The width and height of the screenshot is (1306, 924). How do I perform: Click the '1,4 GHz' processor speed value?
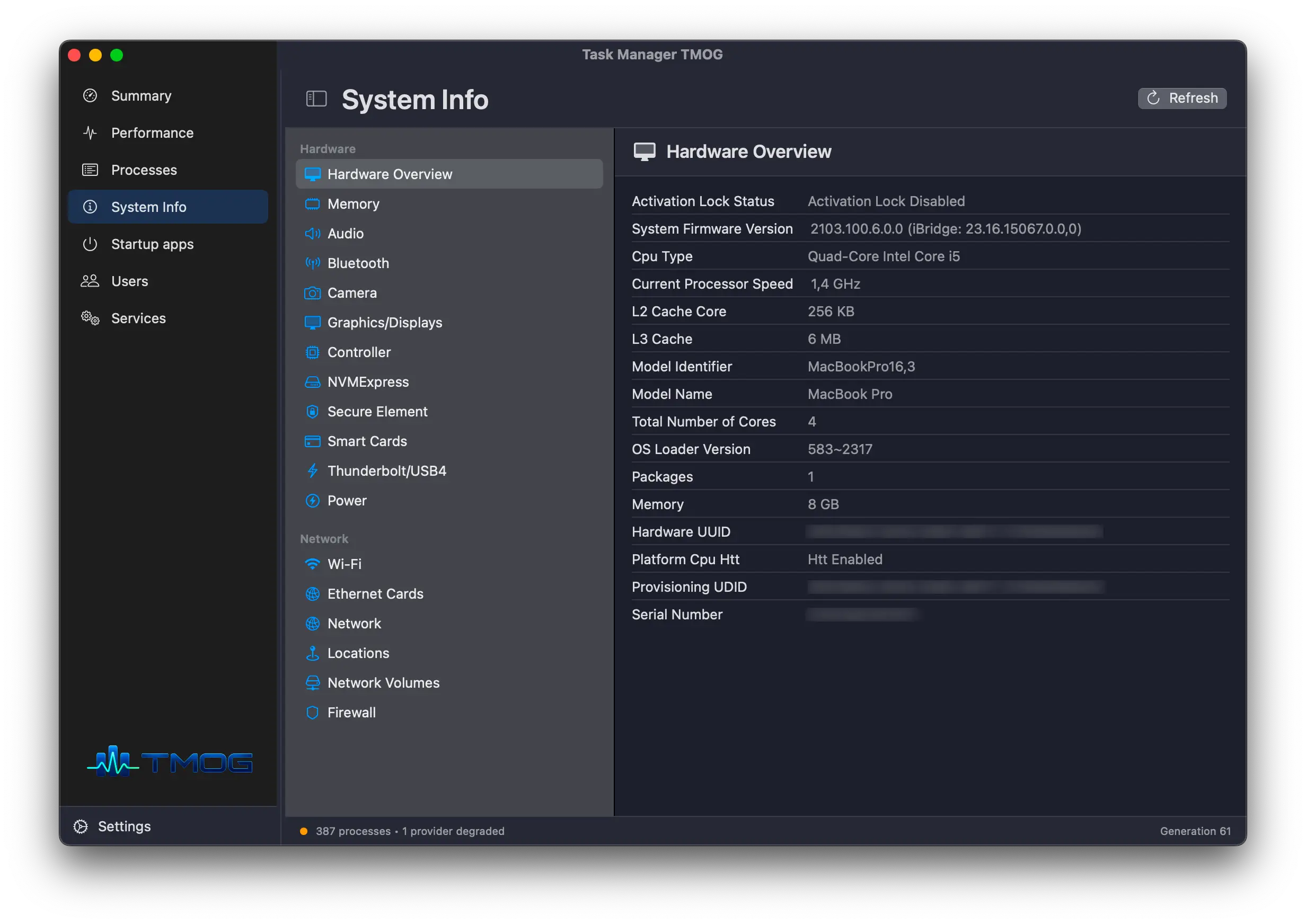click(x=835, y=284)
